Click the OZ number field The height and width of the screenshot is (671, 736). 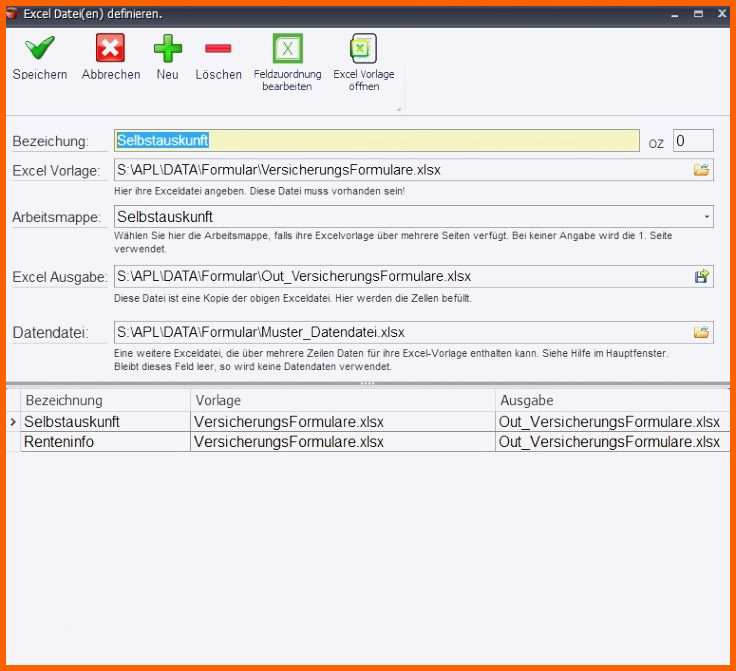[x=693, y=141]
